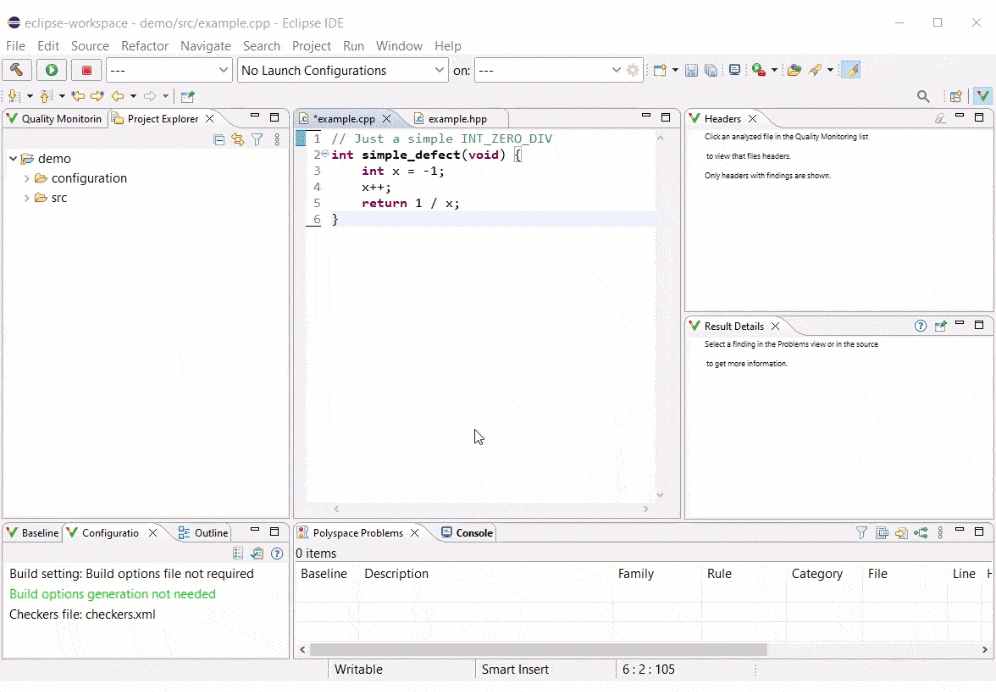Toggle Smart Insert mode in the status bar
The width and height of the screenshot is (996, 692).
coord(516,669)
